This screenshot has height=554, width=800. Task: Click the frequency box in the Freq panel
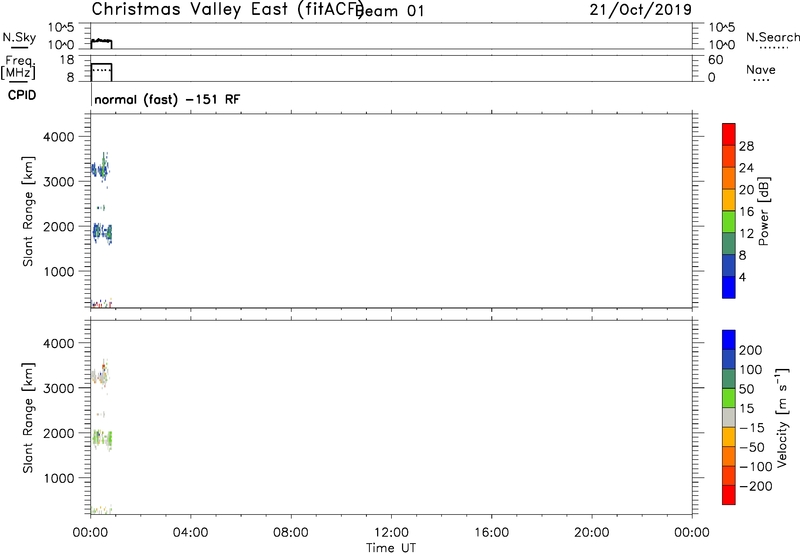[x=101, y=72]
